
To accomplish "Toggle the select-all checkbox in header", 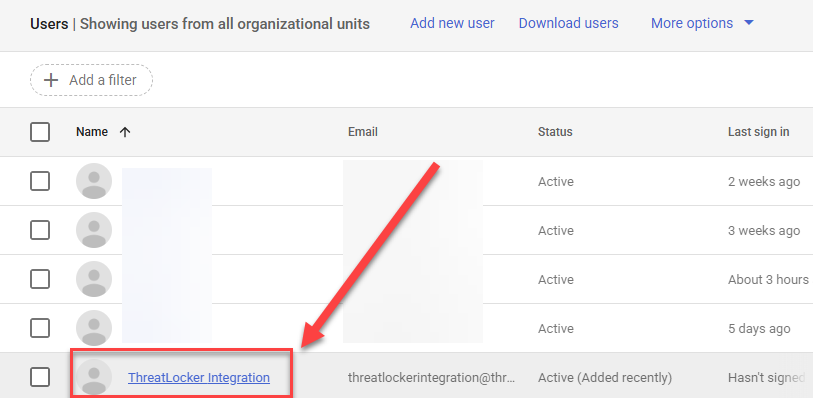I will (x=40, y=132).
